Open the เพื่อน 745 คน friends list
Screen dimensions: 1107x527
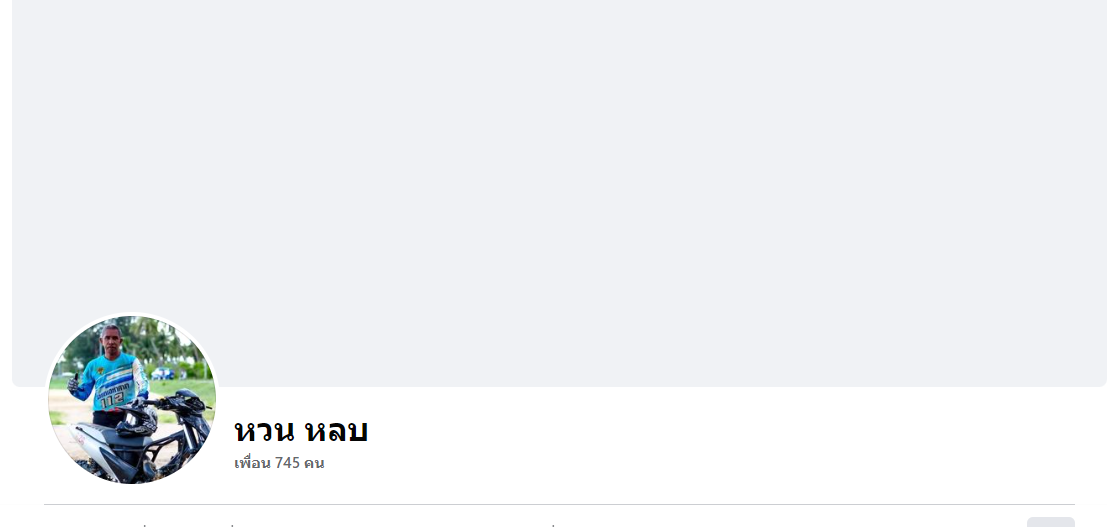pyautogui.click(x=279, y=463)
